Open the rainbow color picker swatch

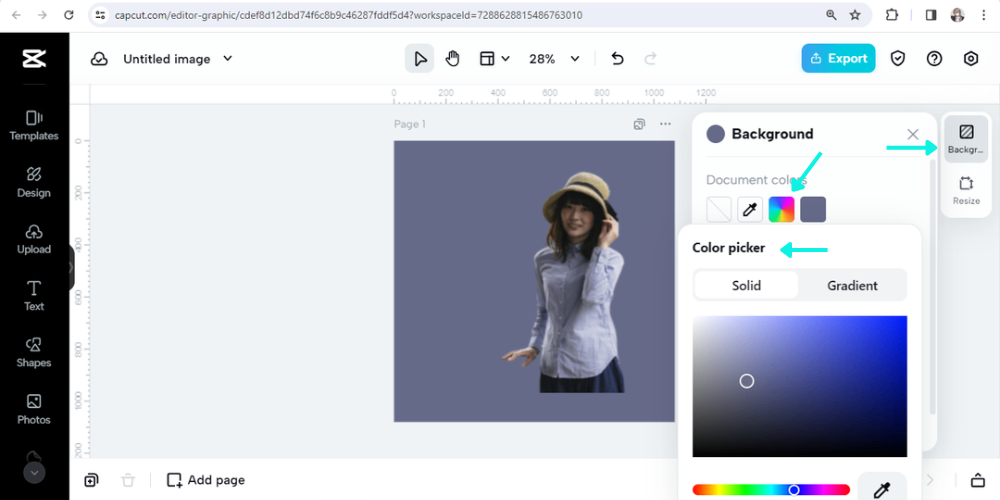pos(781,209)
